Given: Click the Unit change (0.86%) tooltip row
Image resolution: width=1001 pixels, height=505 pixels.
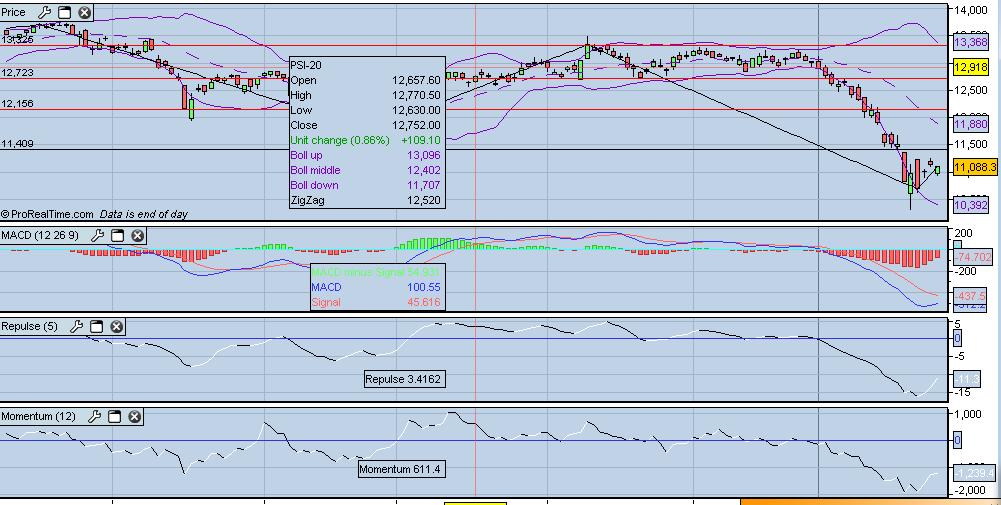Looking at the screenshot, I should [366, 140].
